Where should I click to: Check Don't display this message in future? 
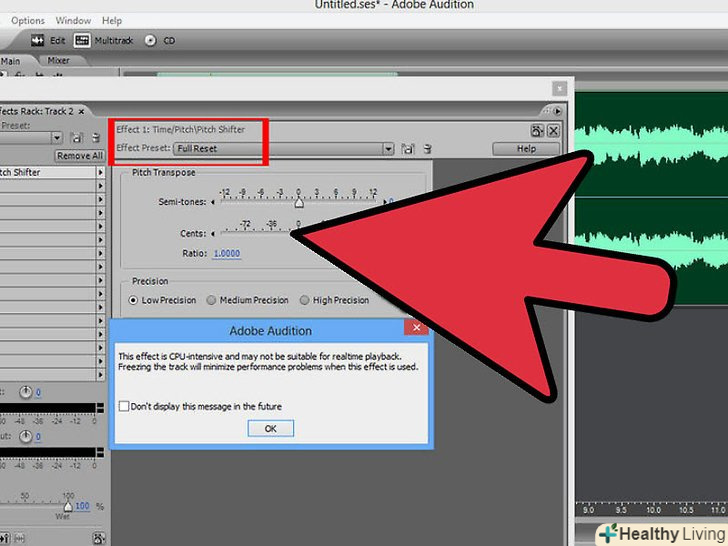124,406
